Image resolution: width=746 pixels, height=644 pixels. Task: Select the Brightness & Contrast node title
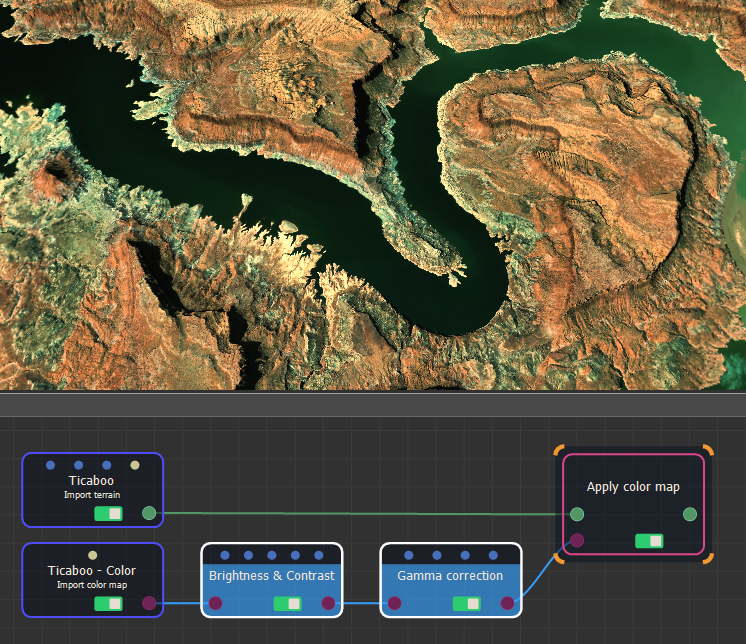pos(272,576)
